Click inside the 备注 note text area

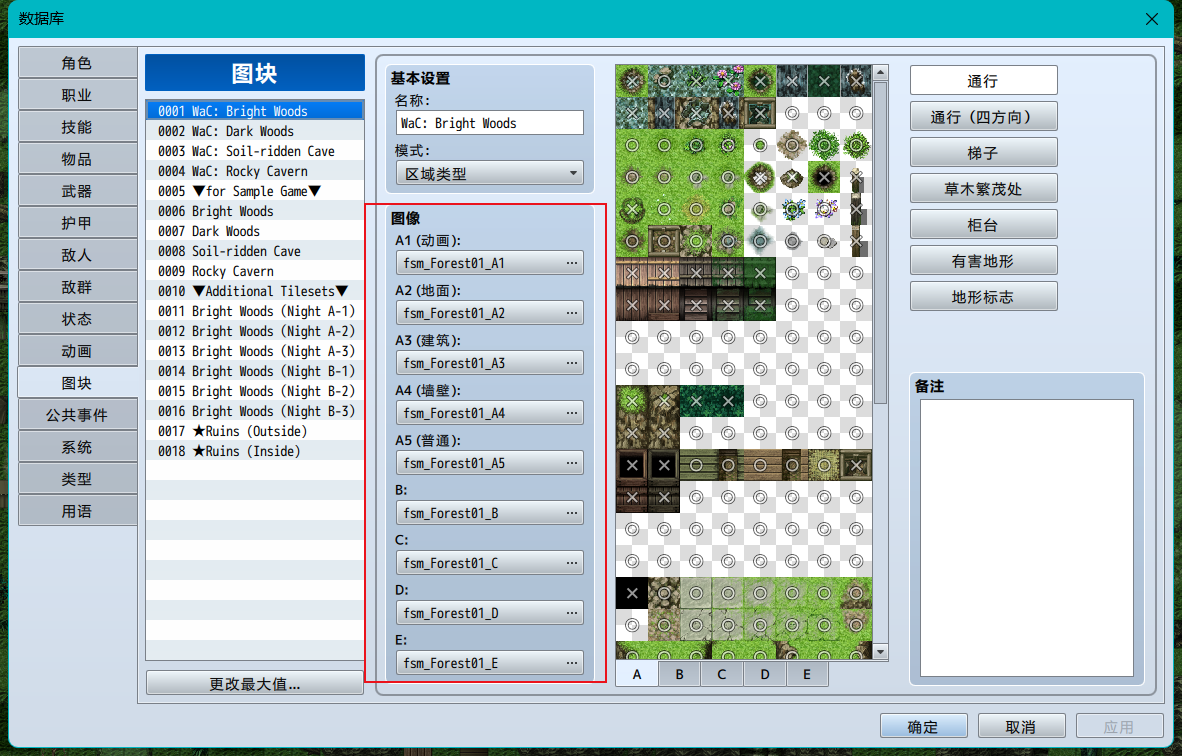[1027, 537]
